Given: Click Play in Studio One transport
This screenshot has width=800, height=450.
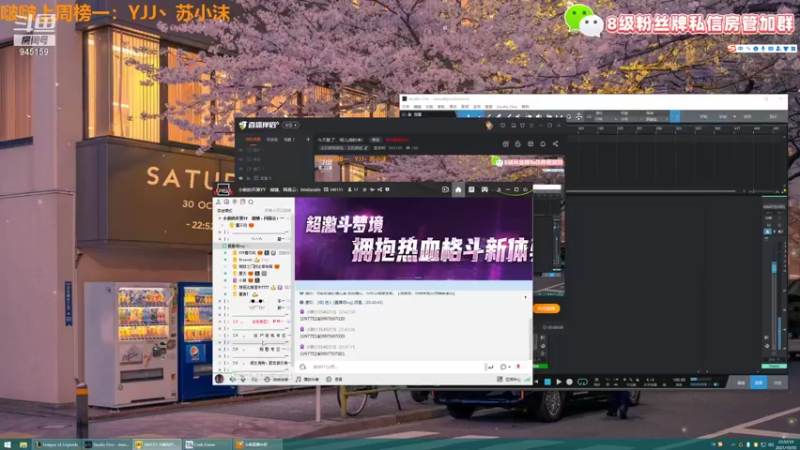Looking at the screenshot, I should point(559,382).
